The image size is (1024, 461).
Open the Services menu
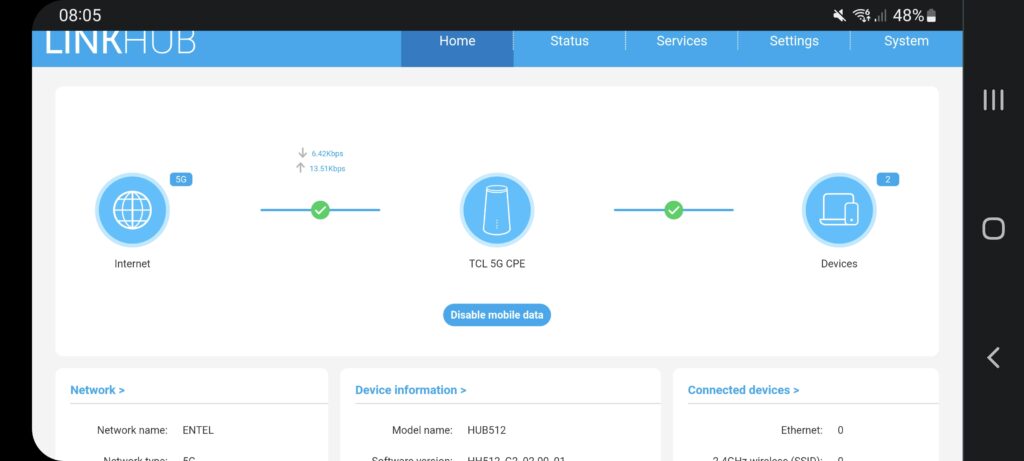pyautogui.click(x=681, y=42)
